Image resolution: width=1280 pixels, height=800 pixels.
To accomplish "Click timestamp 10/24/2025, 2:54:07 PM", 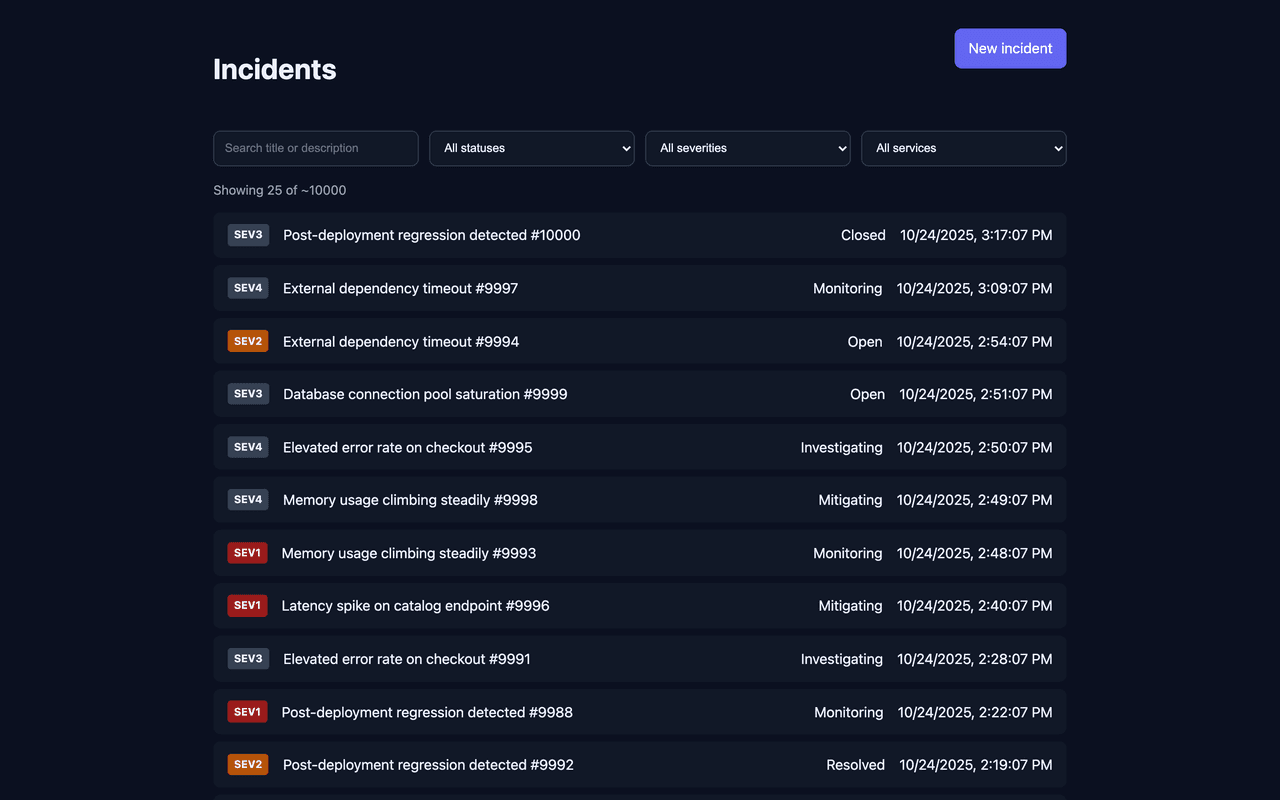I will tap(975, 341).
